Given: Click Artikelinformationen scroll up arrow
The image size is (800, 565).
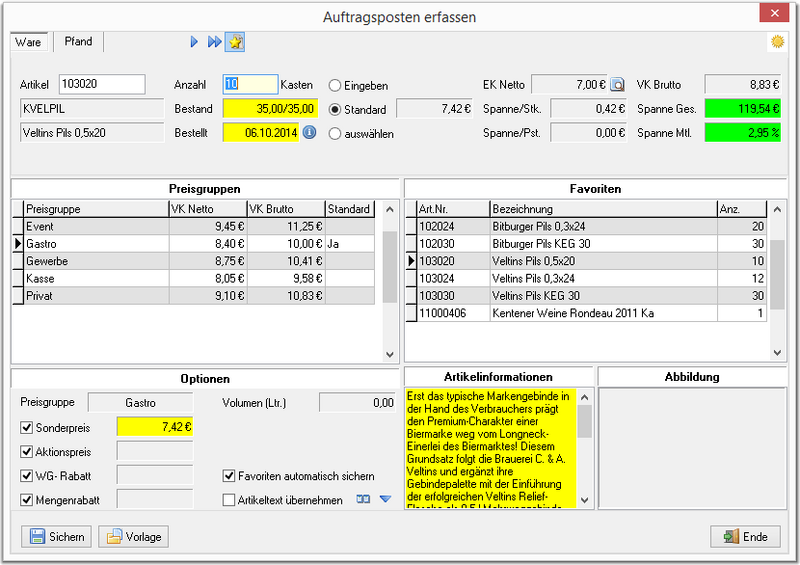Looking at the screenshot, I should tap(585, 397).
